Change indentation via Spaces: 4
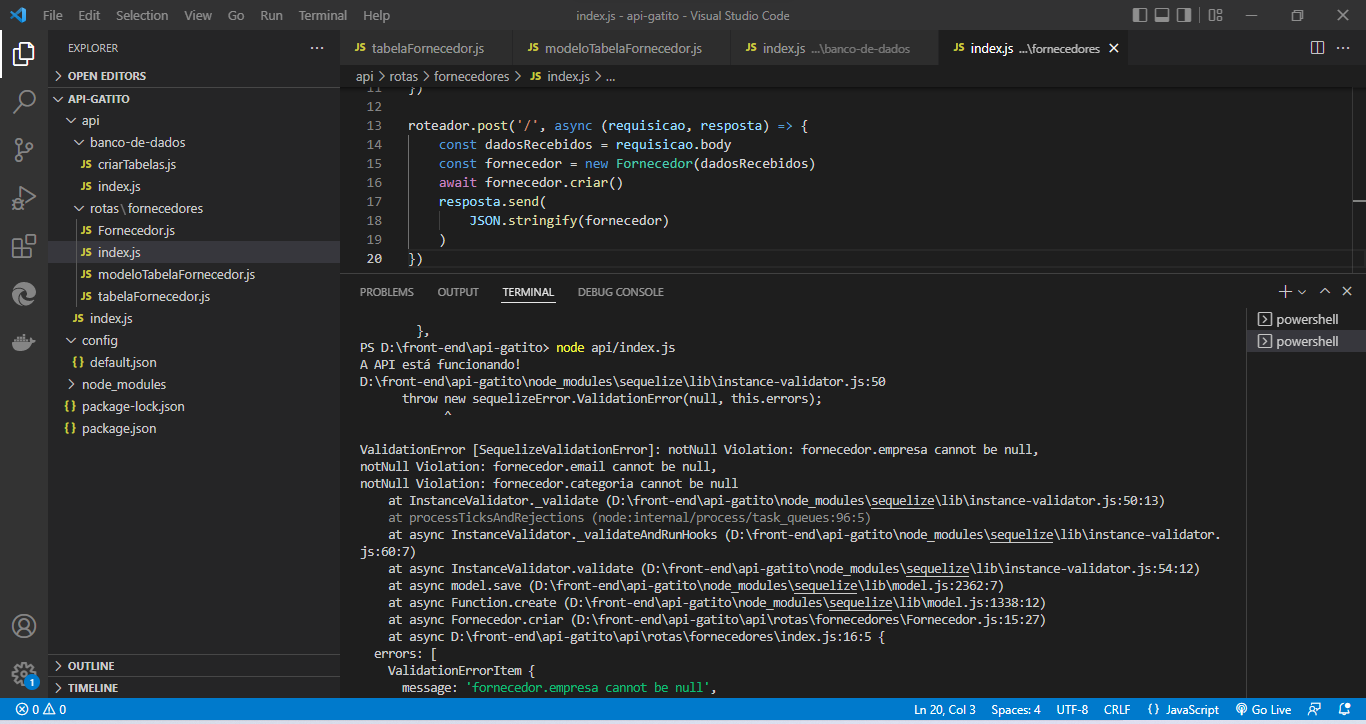 click(x=1015, y=710)
